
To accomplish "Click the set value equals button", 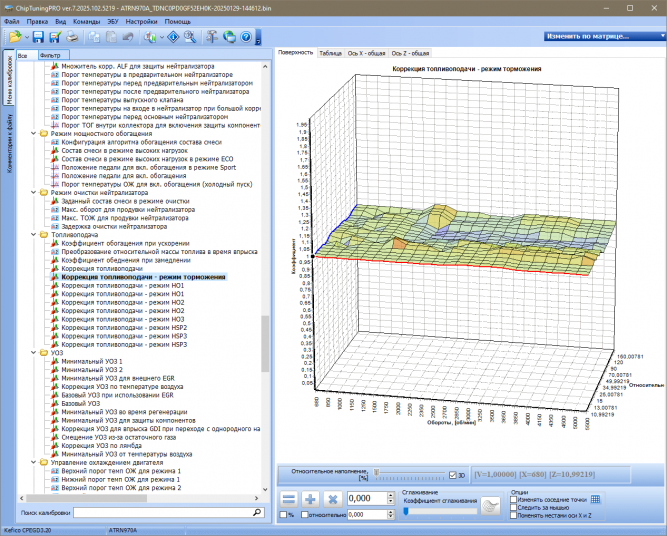I will pos(289,499).
